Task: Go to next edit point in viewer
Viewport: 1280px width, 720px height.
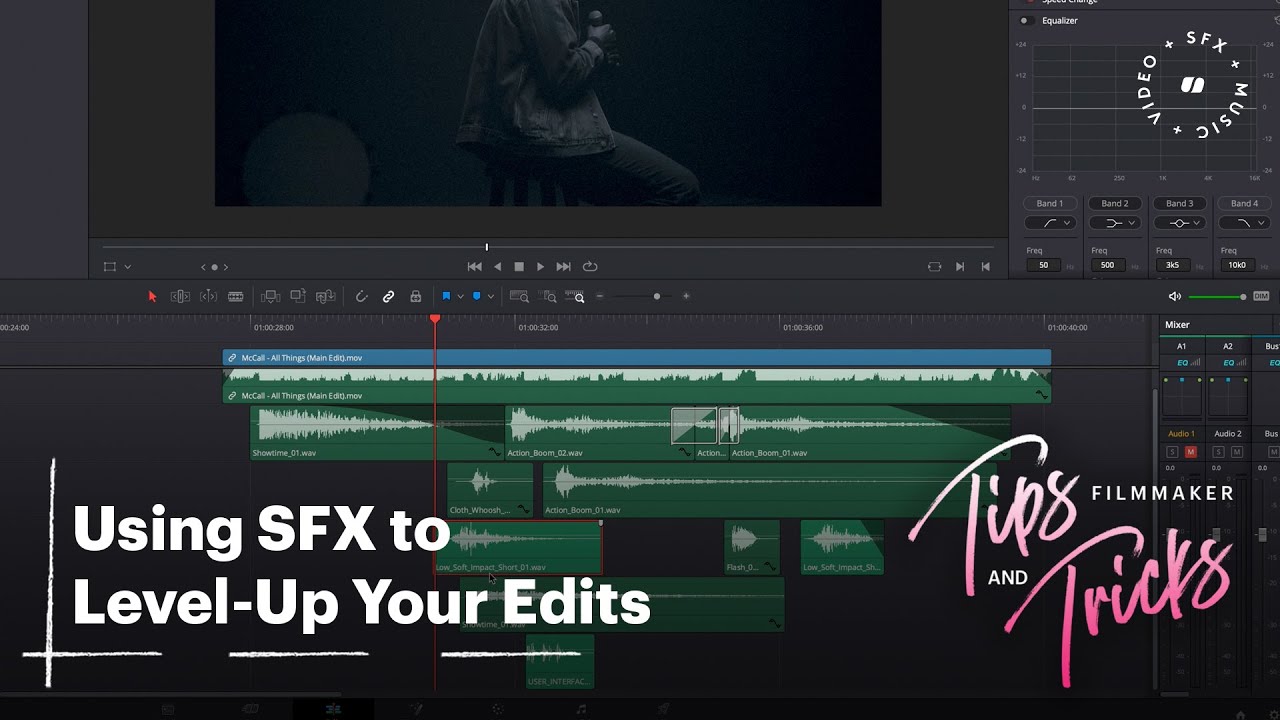Action: point(960,267)
